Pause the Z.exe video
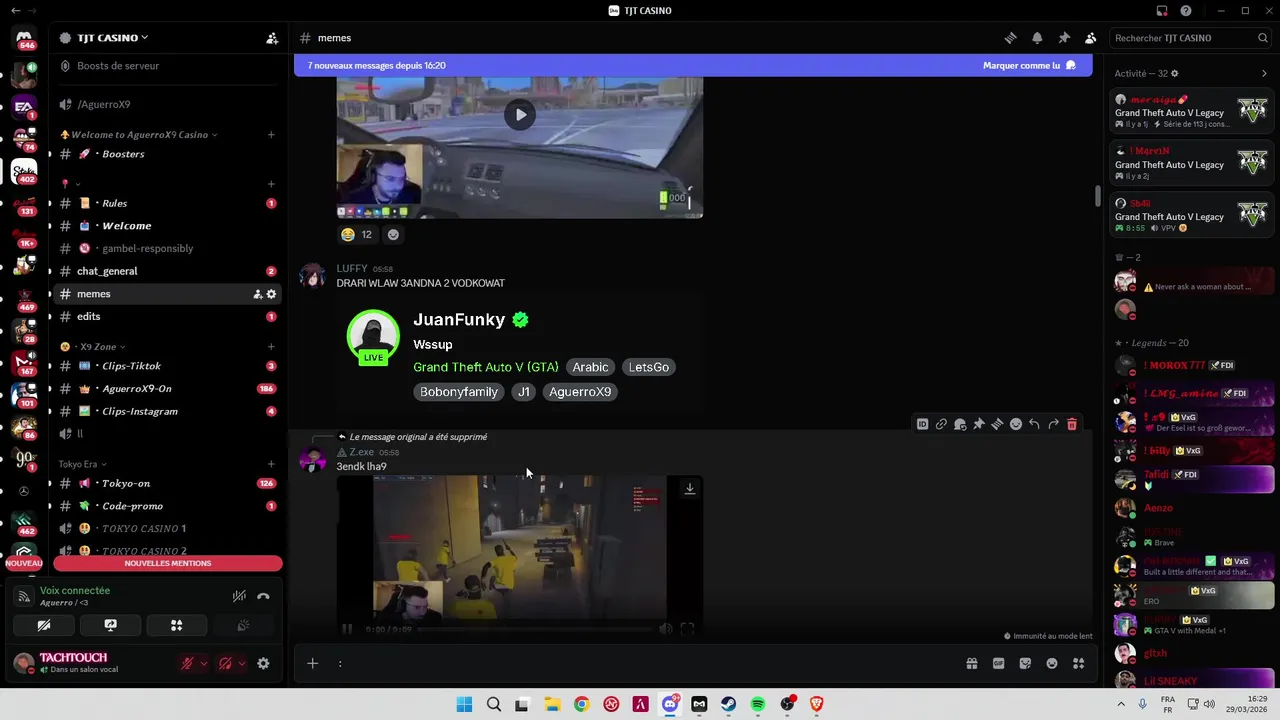This screenshot has width=1280, height=720. pos(347,629)
